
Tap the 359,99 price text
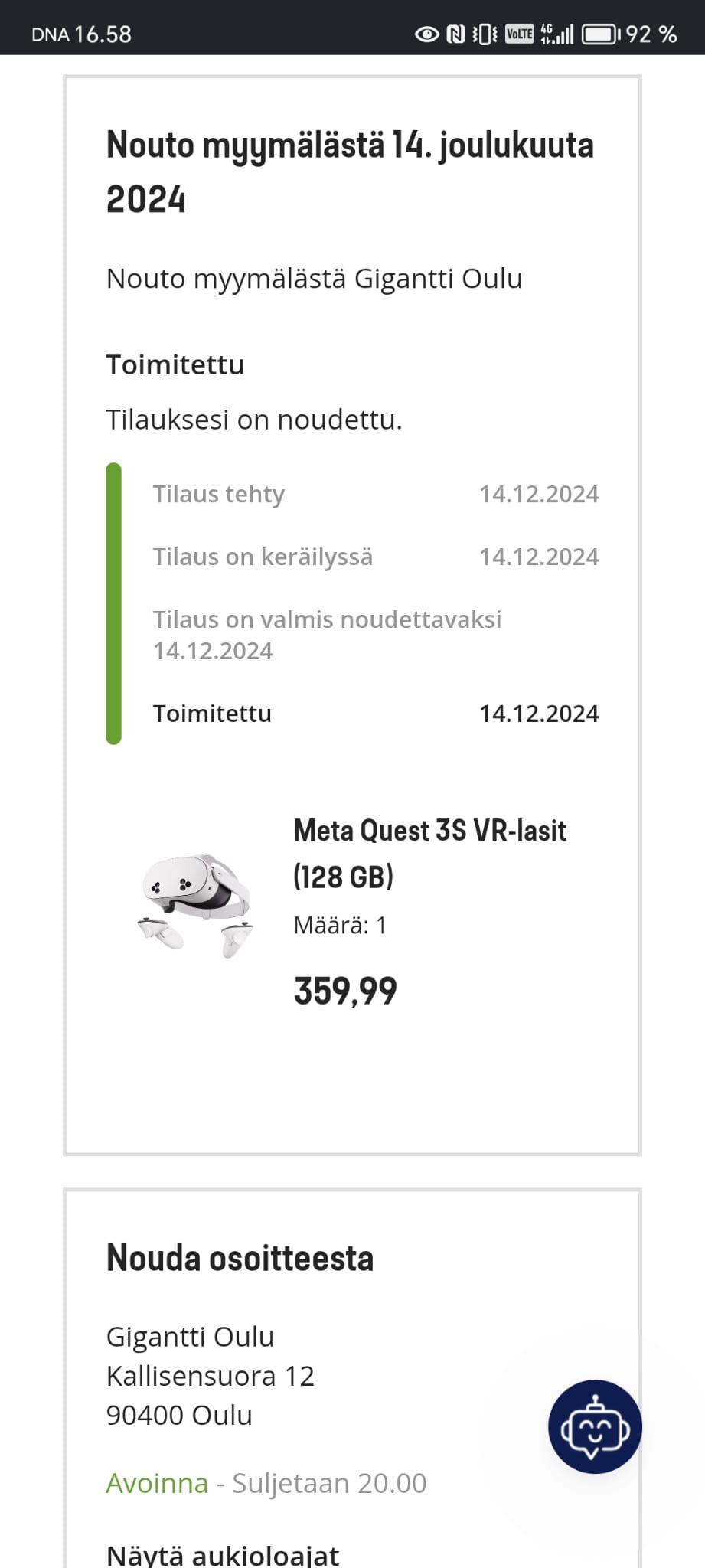pyautogui.click(x=345, y=991)
